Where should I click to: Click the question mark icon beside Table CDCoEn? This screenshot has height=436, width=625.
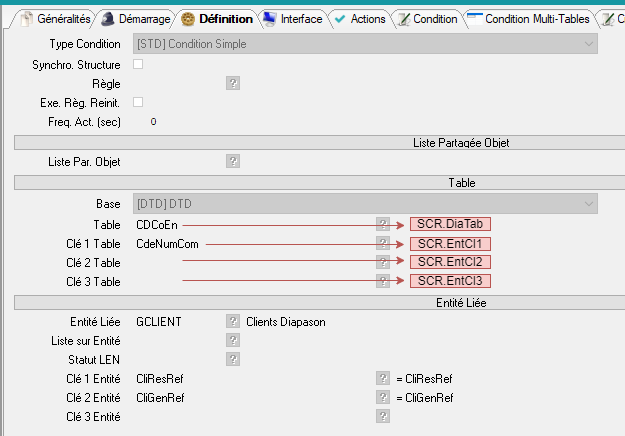click(x=383, y=225)
